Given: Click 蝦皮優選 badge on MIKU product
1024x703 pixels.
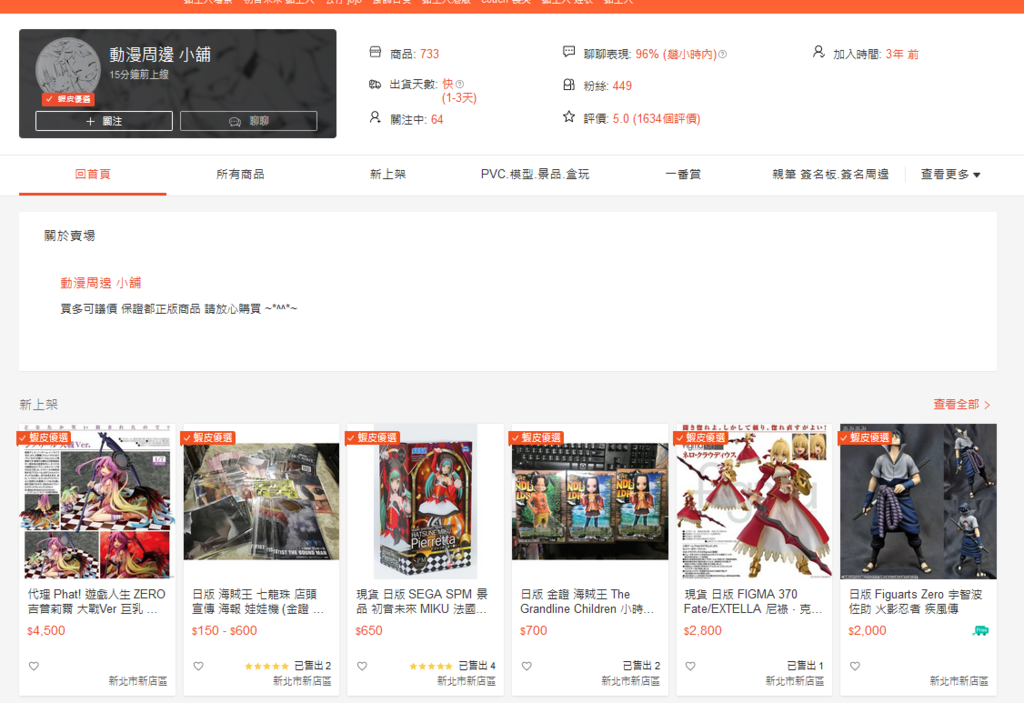Looking at the screenshot, I should coord(372,437).
